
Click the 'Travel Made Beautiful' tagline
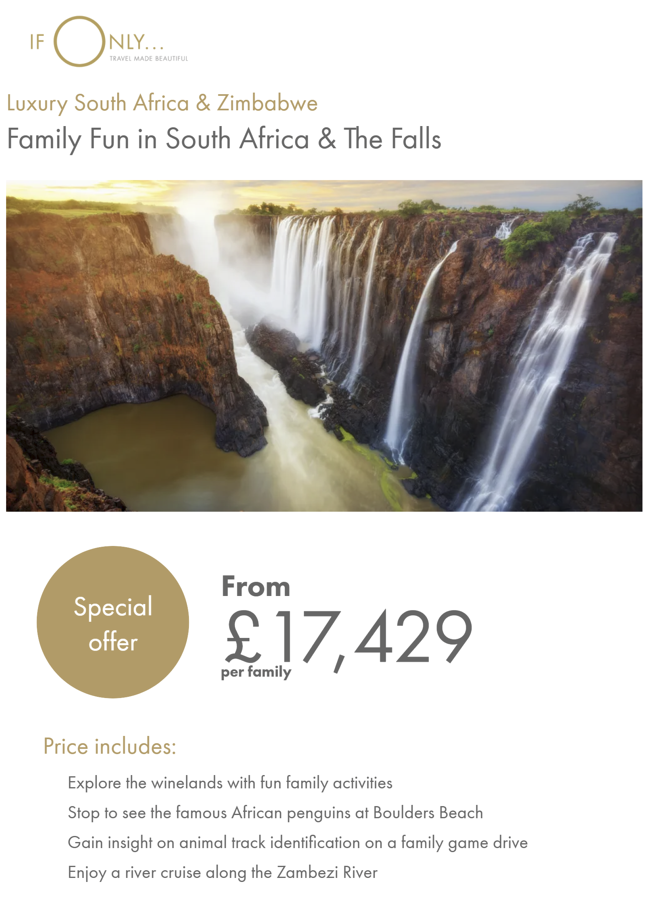148,59
